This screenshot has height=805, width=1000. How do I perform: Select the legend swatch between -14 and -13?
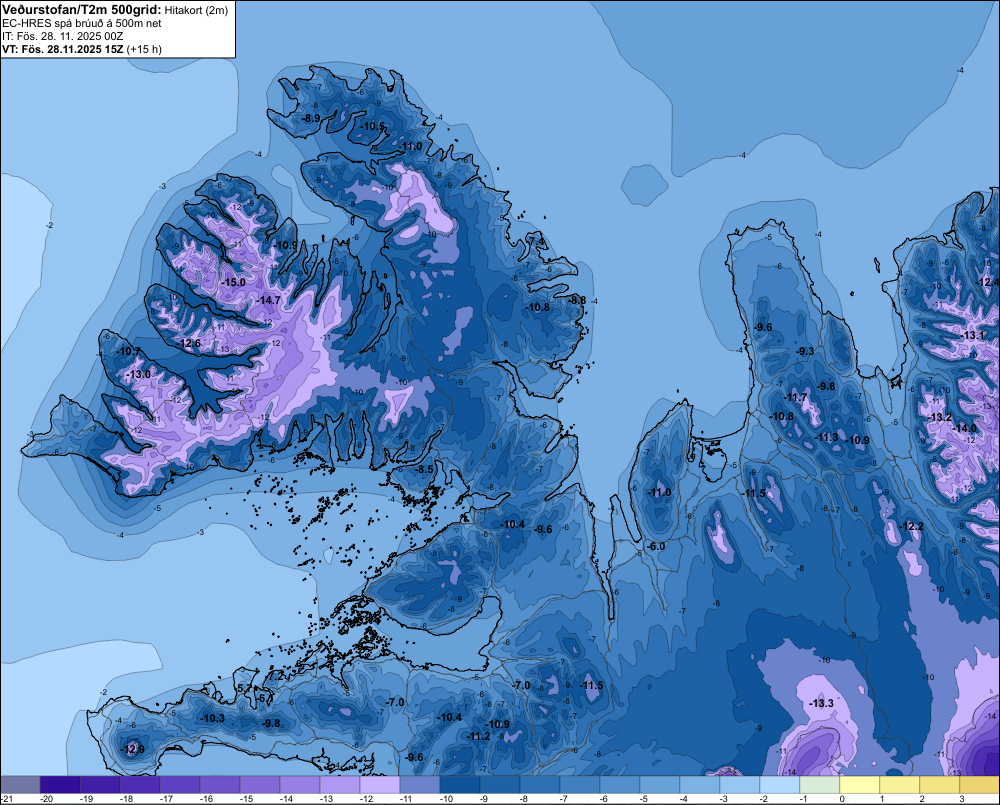[300, 784]
